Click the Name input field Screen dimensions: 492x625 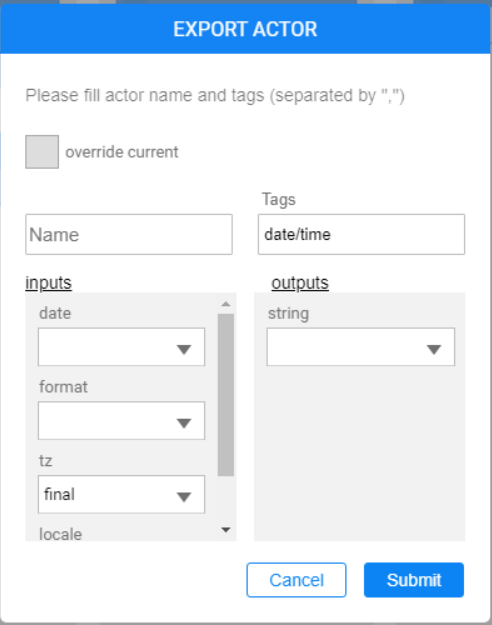[129, 234]
